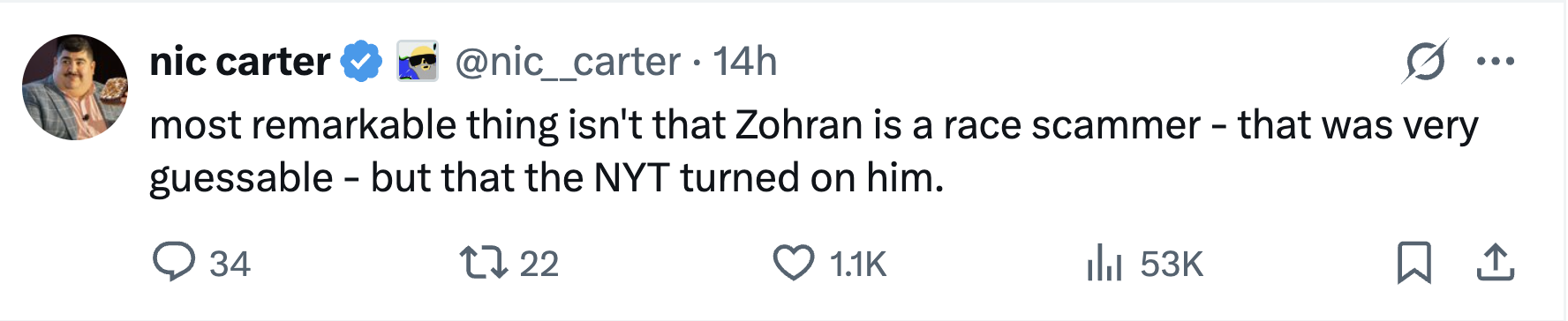Click the pixel-art affiliate badge beside name
Viewport: 1568px width, 321px height.
click(x=418, y=62)
